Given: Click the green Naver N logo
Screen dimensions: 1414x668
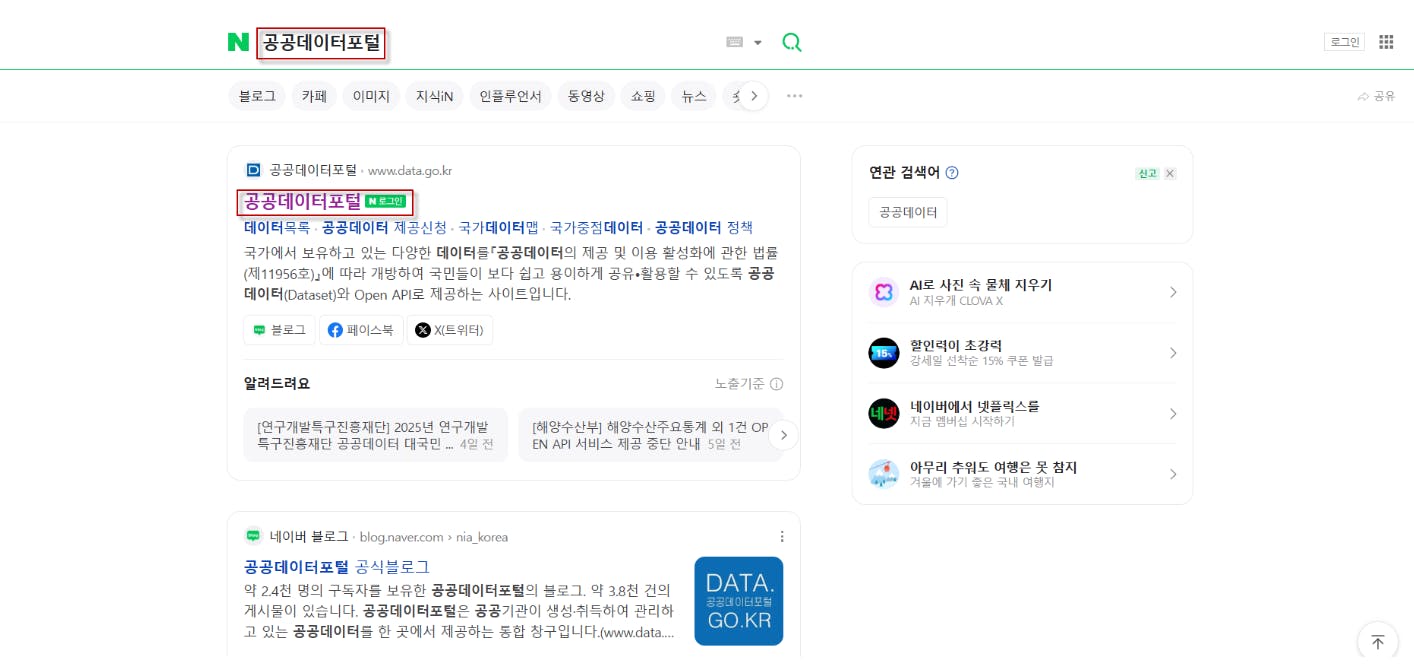Looking at the screenshot, I should pyautogui.click(x=238, y=42).
